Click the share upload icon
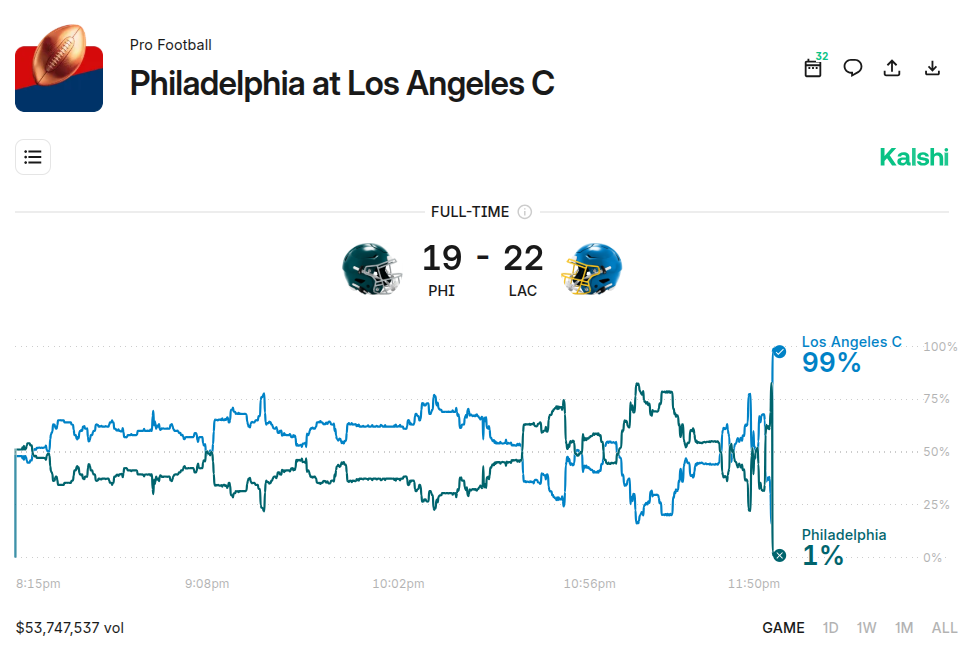The height and width of the screenshot is (656, 979). (x=892, y=68)
